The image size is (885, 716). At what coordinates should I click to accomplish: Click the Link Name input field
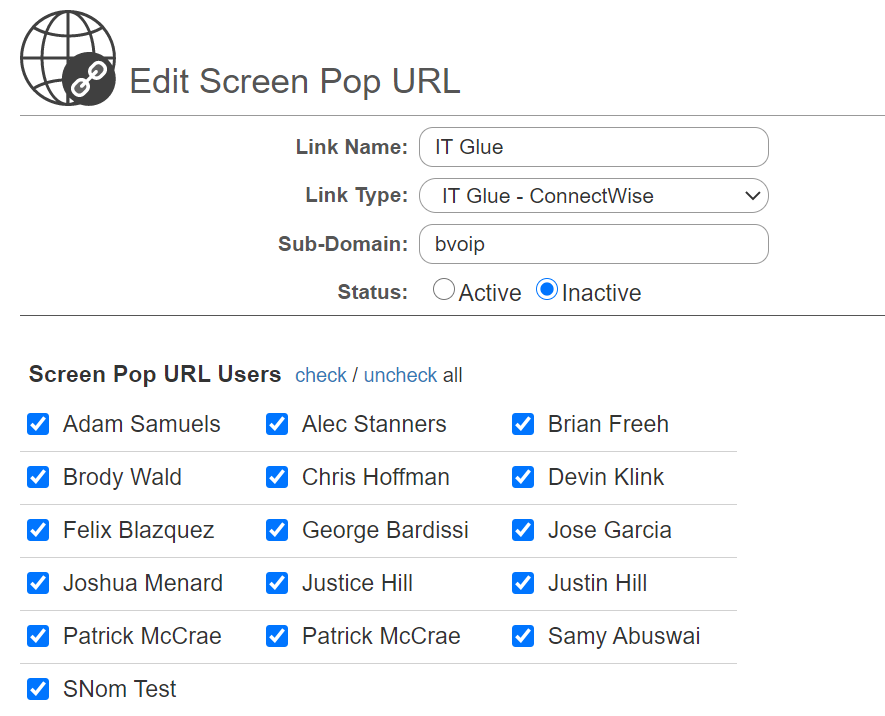(593, 147)
